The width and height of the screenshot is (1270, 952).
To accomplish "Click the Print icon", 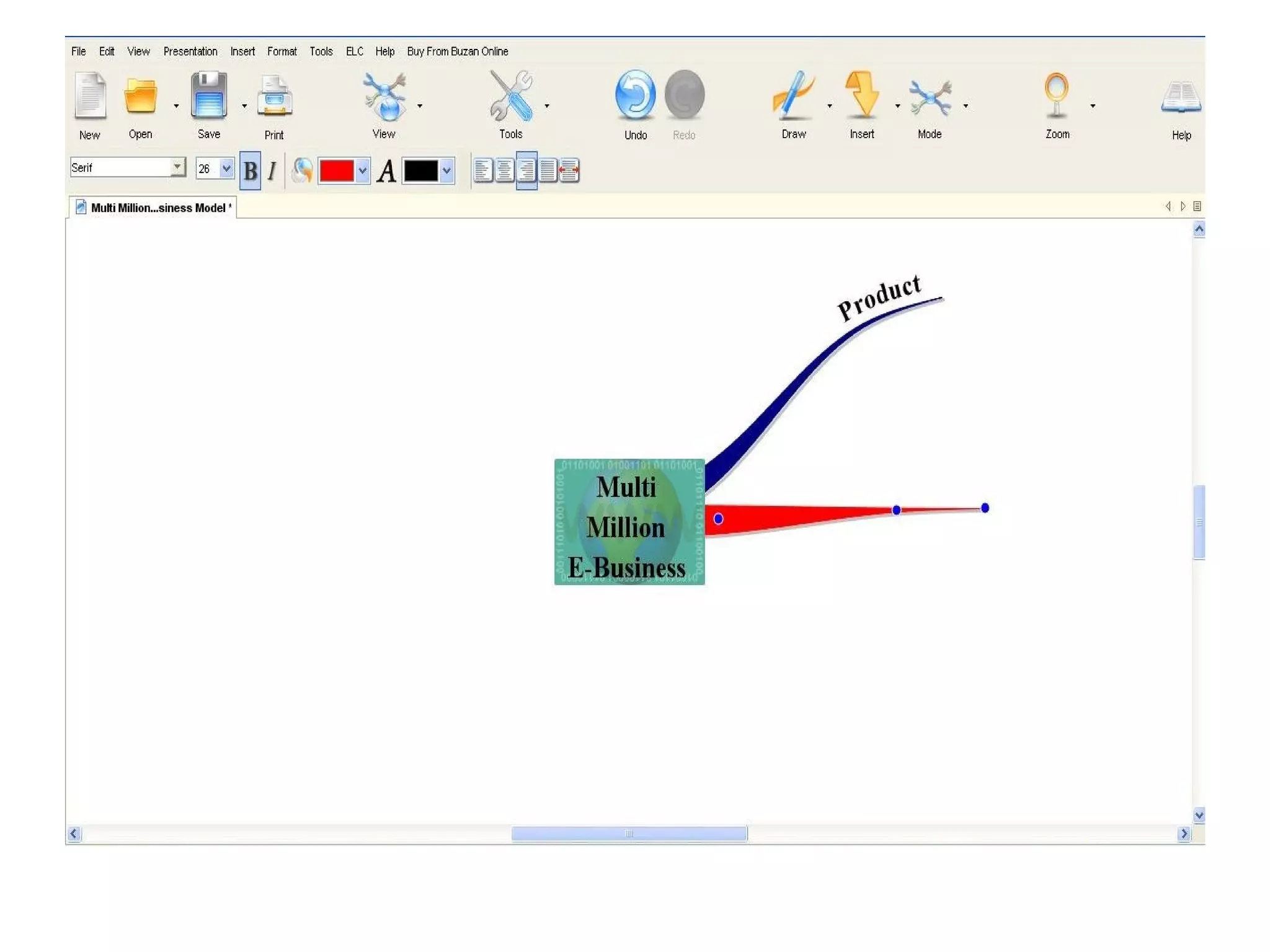I will pyautogui.click(x=274, y=96).
